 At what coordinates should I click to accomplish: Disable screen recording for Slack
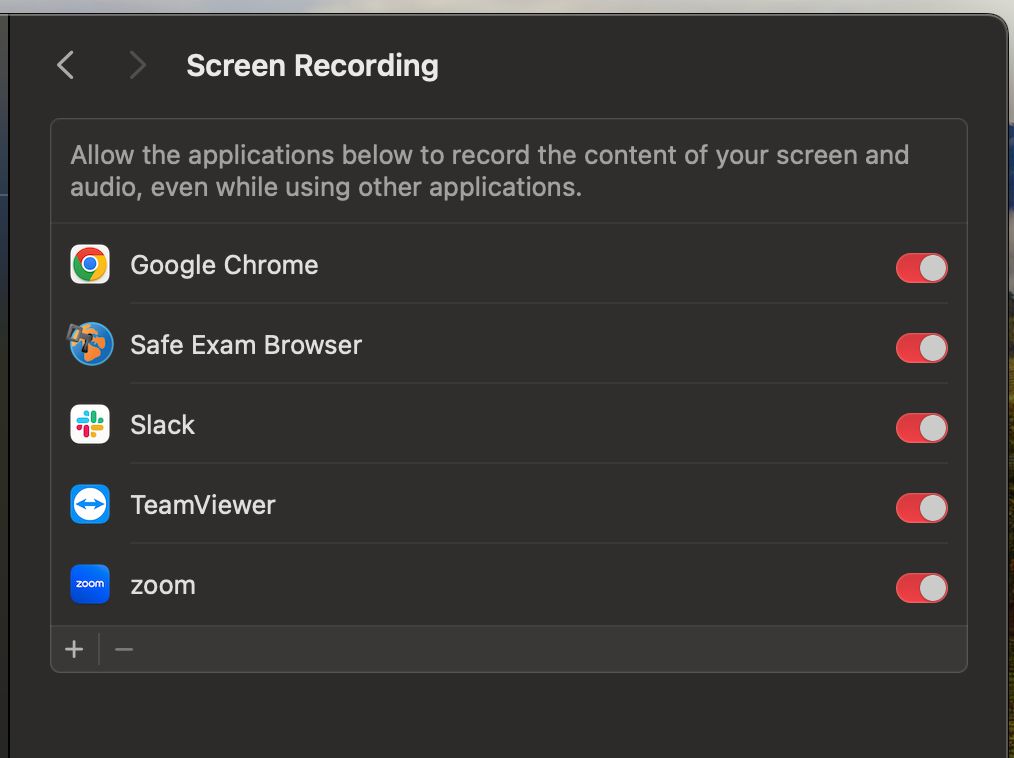pyautogui.click(x=922, y=428)
